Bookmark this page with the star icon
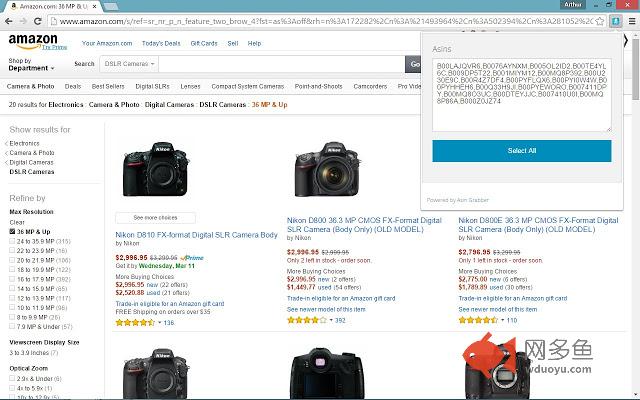 (x=600, y=21)
